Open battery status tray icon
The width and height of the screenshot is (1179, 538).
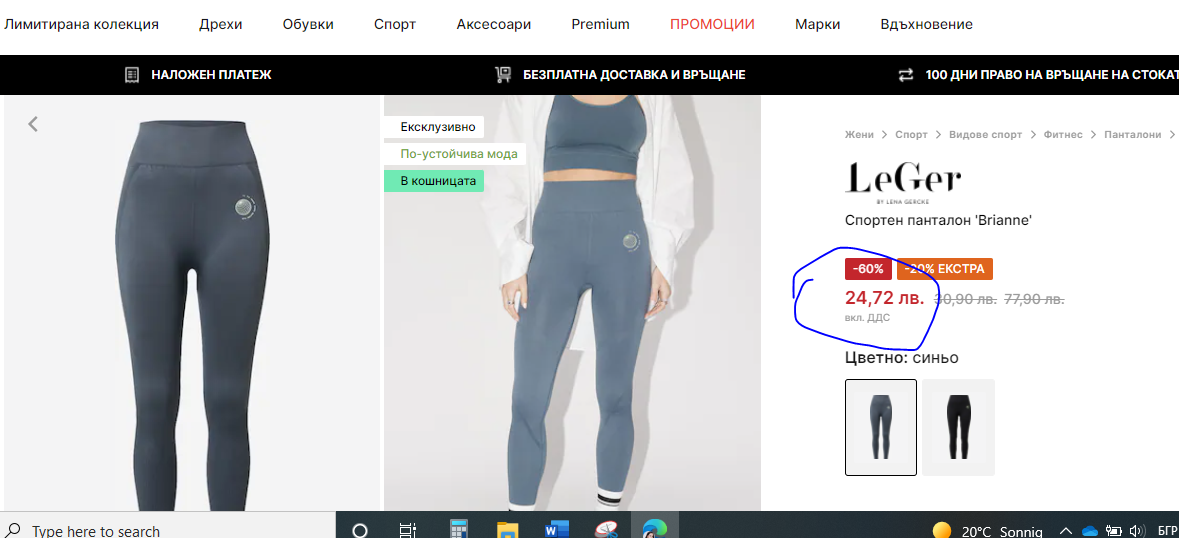point(1114,530)
